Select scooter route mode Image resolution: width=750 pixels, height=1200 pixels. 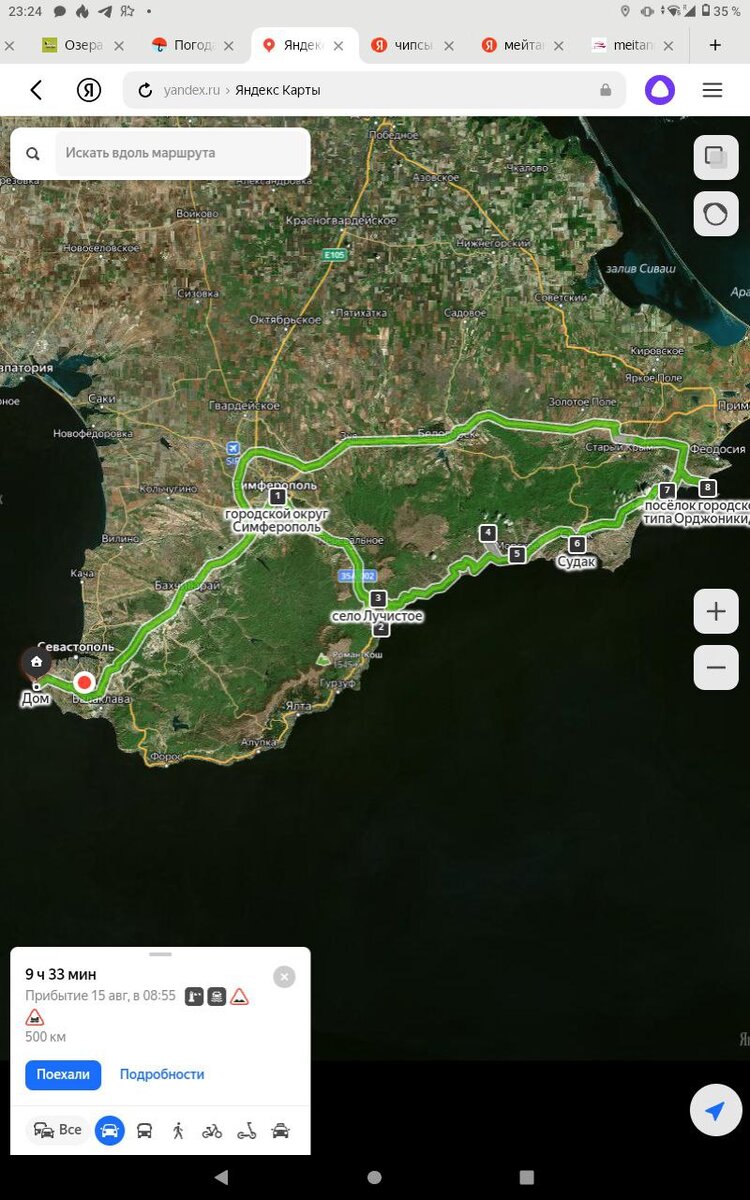point(246,1131)
